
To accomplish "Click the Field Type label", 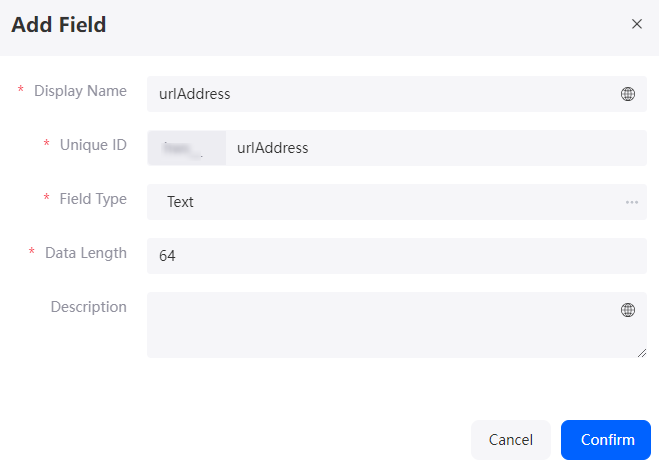I will coord(93,199).
